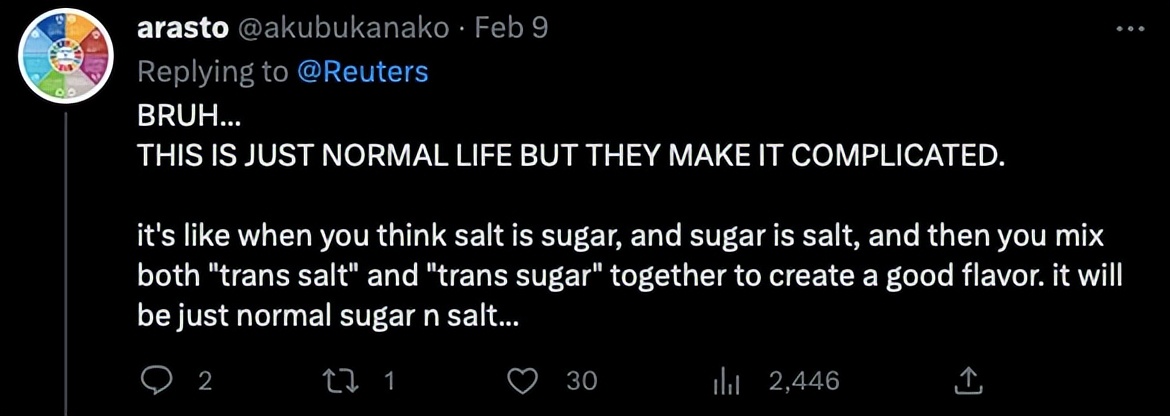Image resolution: width=1170 pixels, height=416 pixels.
Task: Click the 2,446 views count
Action: pos(803,381)
